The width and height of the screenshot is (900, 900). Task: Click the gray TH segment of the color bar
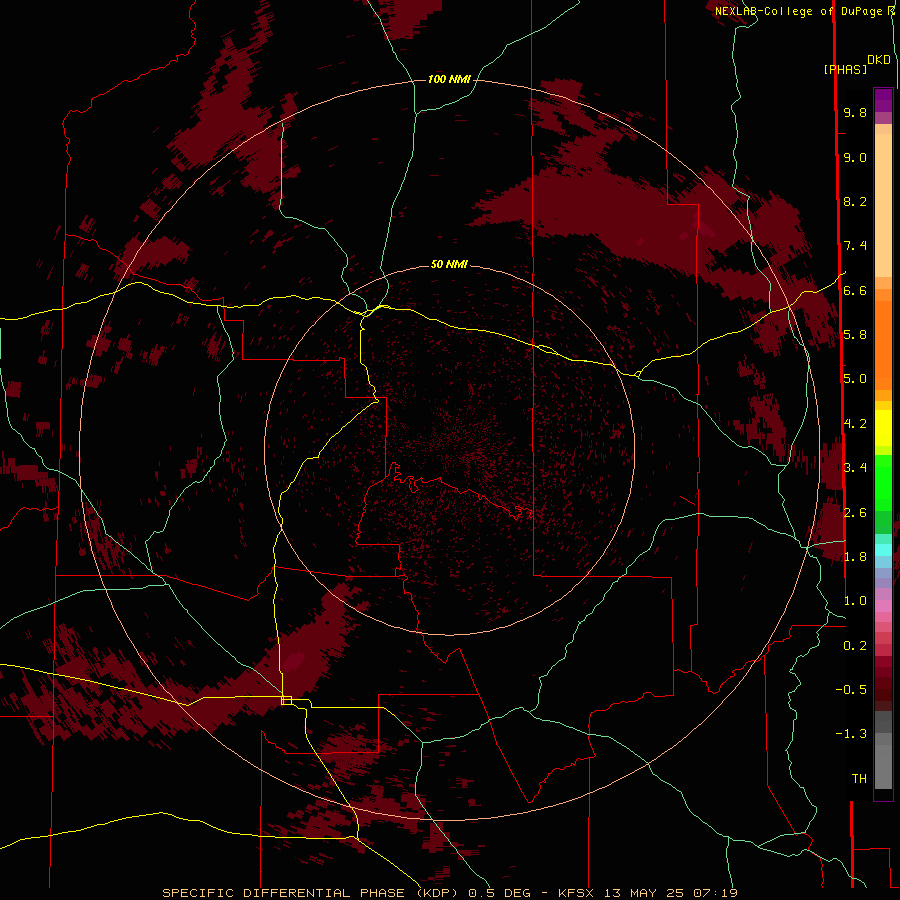883,766
